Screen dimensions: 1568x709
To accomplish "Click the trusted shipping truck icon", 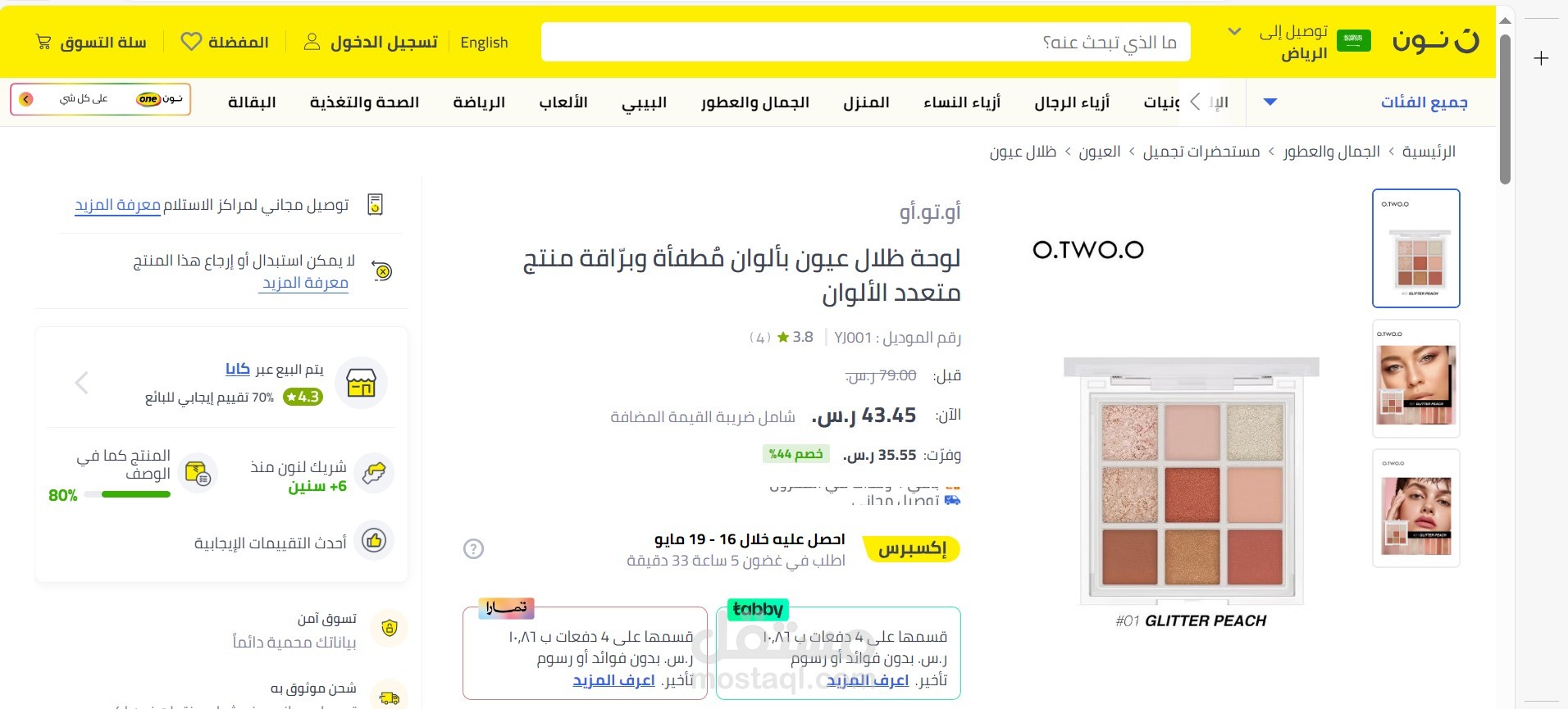I will (390, 698).
